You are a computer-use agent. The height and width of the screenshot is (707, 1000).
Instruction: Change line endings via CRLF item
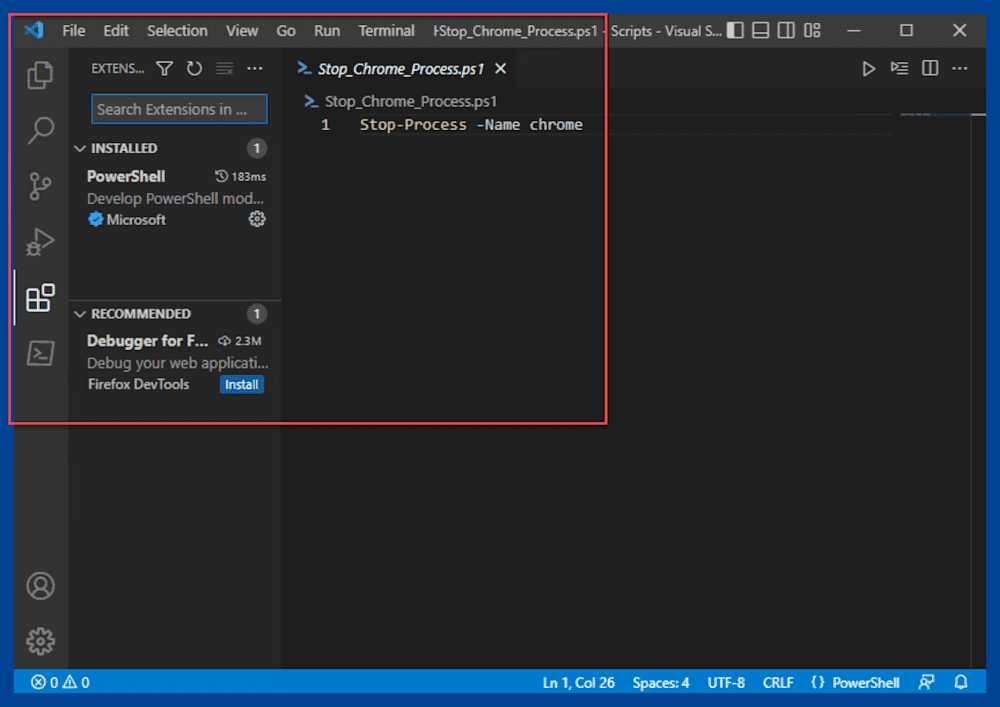point(778,683)
